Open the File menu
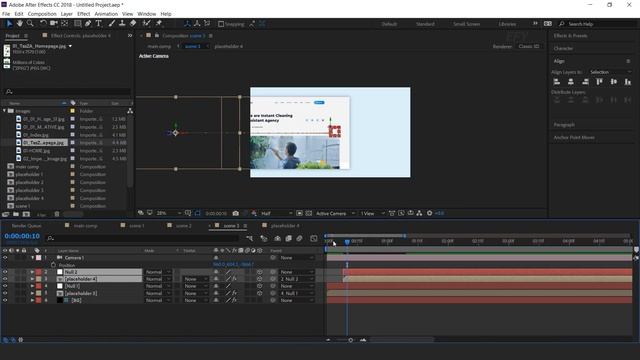The height and width of the screenshot is (360, 640). click(6, 14)
